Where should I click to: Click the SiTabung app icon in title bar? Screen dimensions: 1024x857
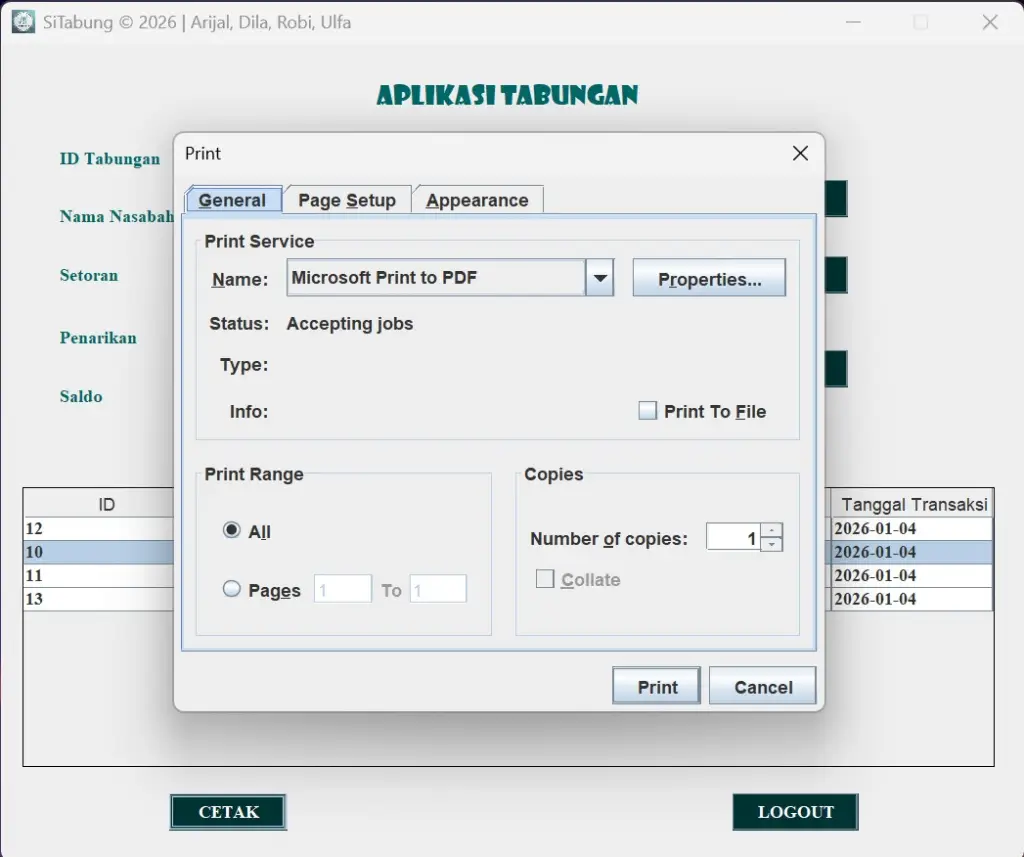tap(22, 21)
